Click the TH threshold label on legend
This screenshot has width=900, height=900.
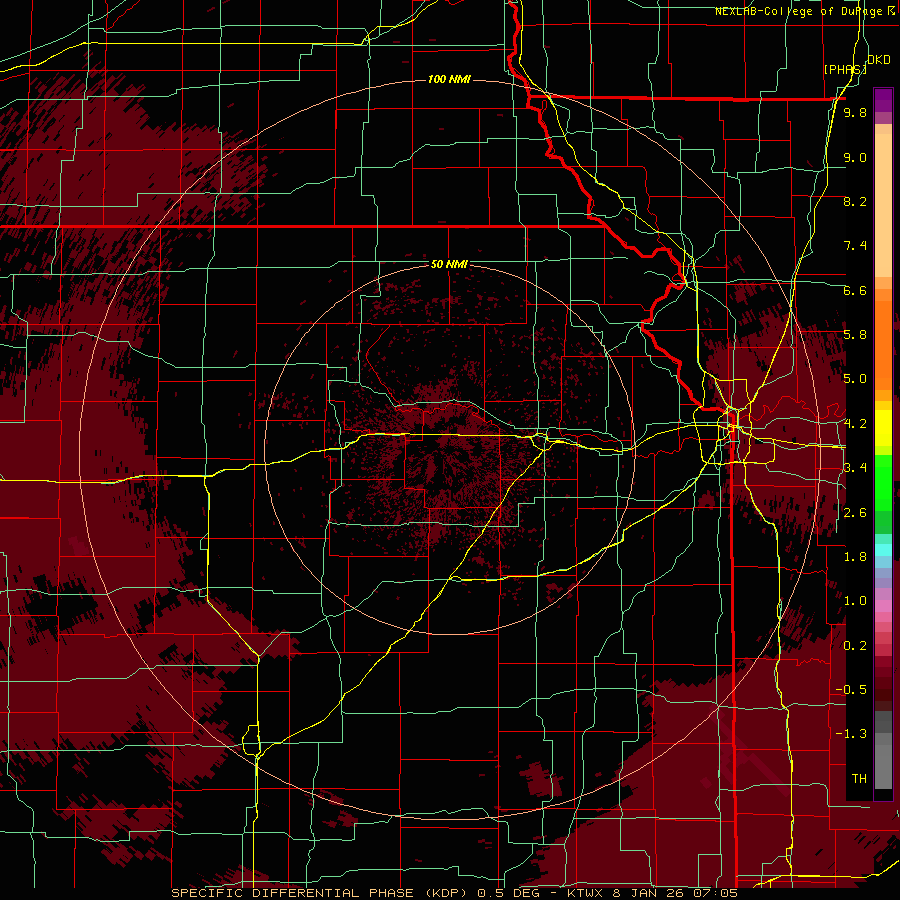(x=859, y=779)
